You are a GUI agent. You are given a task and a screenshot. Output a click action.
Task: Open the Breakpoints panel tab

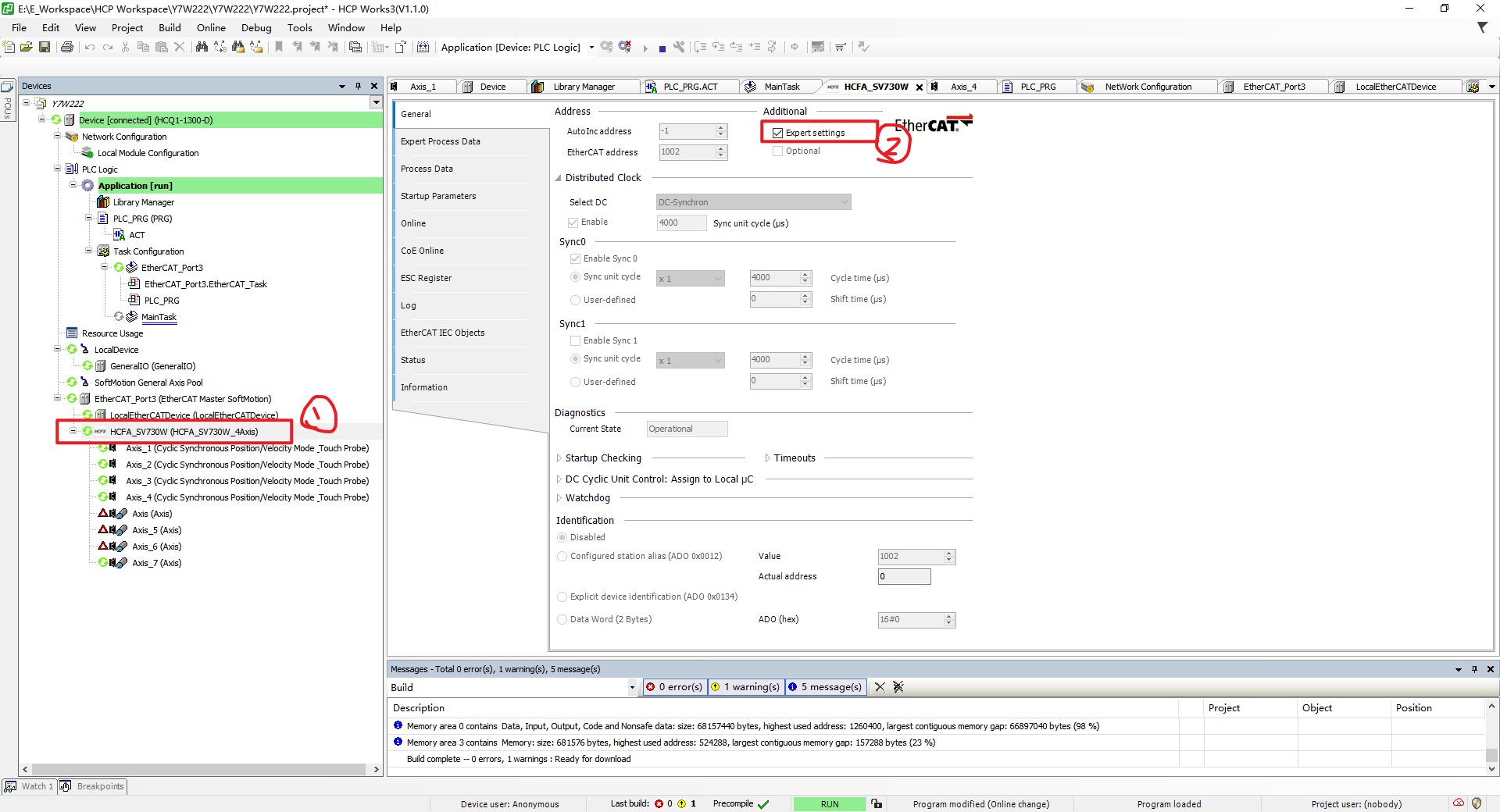coord(93,786)
